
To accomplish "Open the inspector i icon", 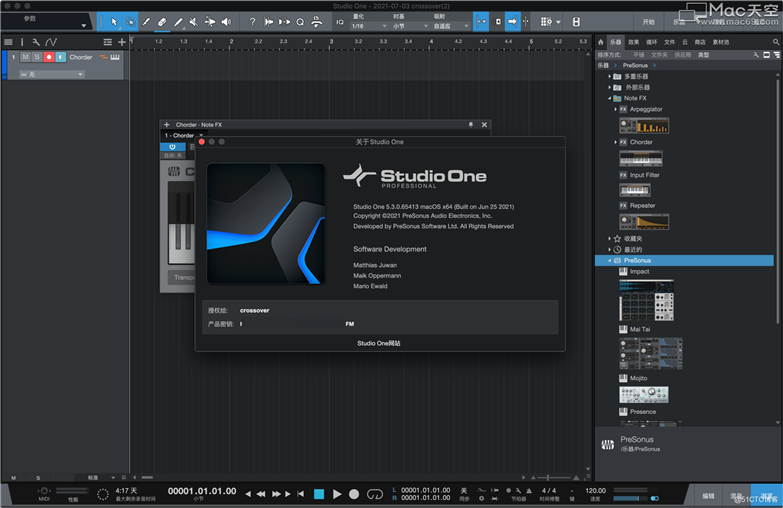I will point(21,42).
